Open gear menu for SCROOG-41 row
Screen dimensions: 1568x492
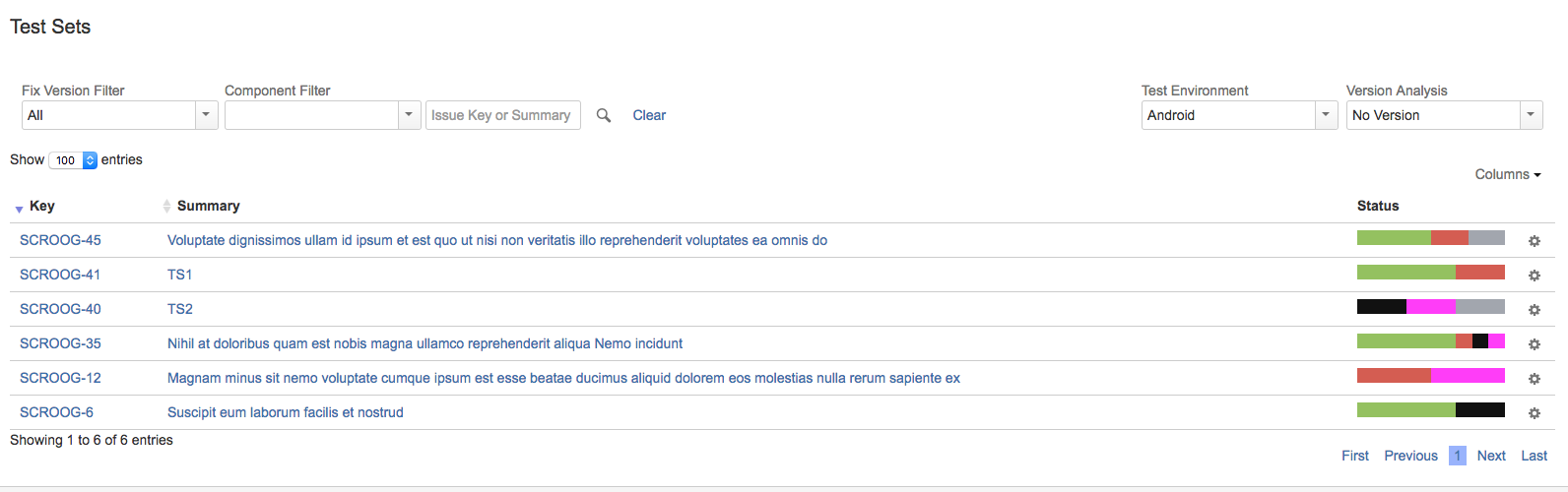pyautogui.click(x=1534, y=276)
